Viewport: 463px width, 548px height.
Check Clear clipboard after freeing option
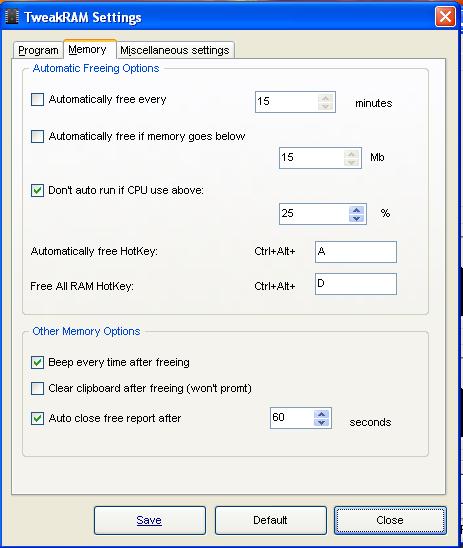(37, 388)
